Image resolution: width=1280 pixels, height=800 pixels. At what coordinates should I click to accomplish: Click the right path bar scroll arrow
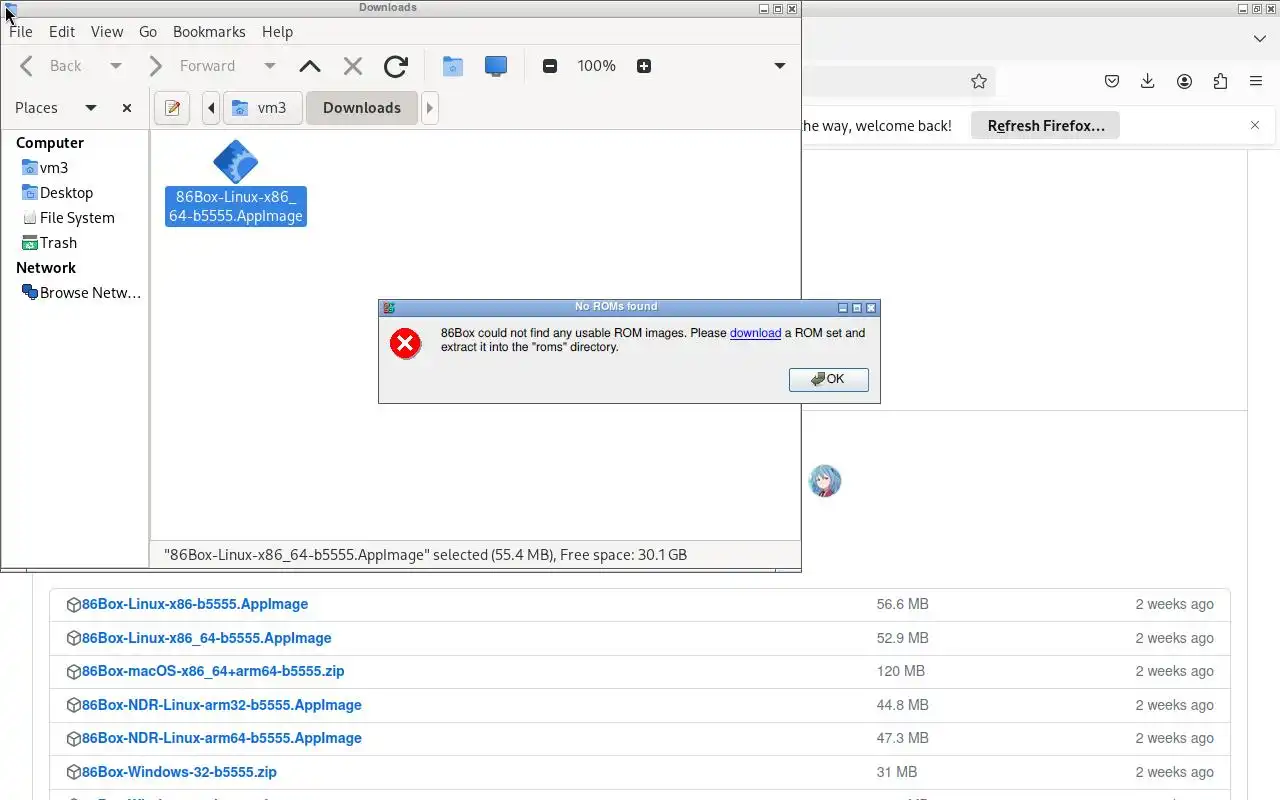pyautogui.click(x=430, y=108)
